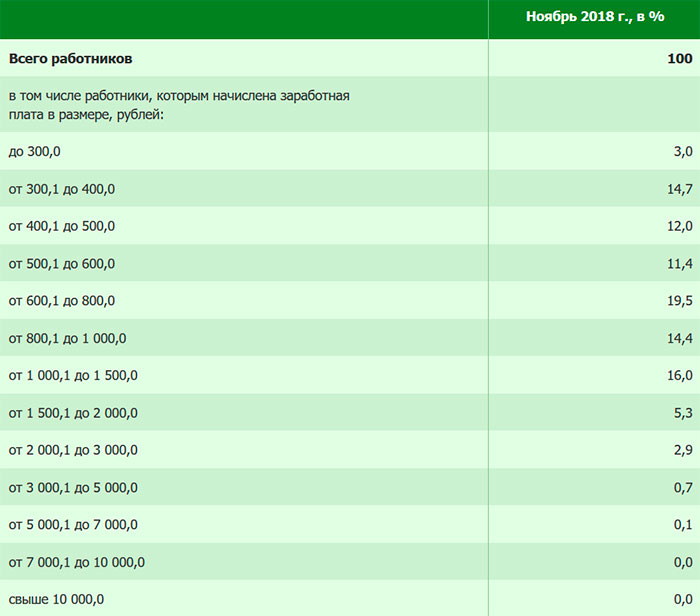700x616 pixels.
Task: Select the "Всего работников" row label
Action: coord(70,59)
